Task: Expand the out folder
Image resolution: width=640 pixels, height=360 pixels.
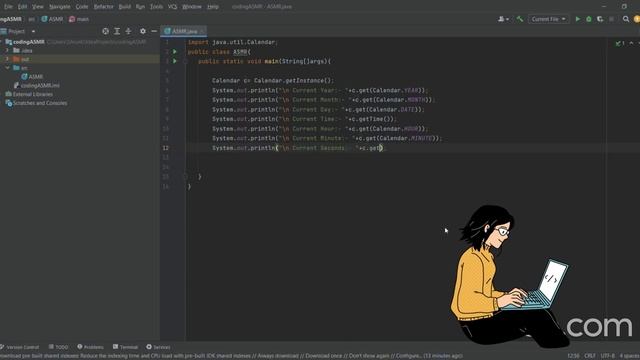Action: coord(7,59)
